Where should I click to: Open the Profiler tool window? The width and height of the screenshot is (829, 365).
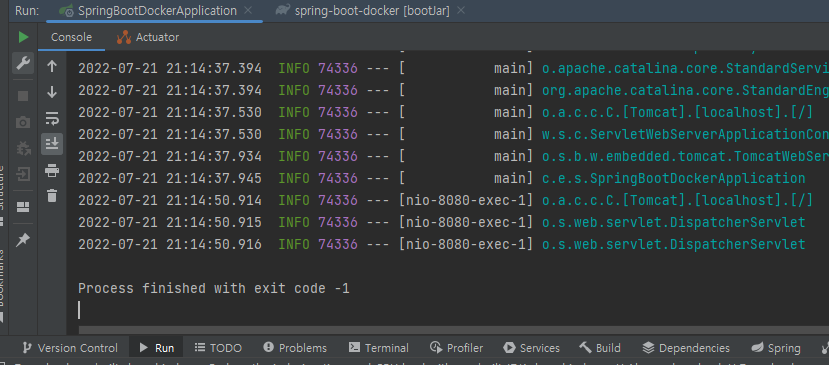[x=457, y=348]
